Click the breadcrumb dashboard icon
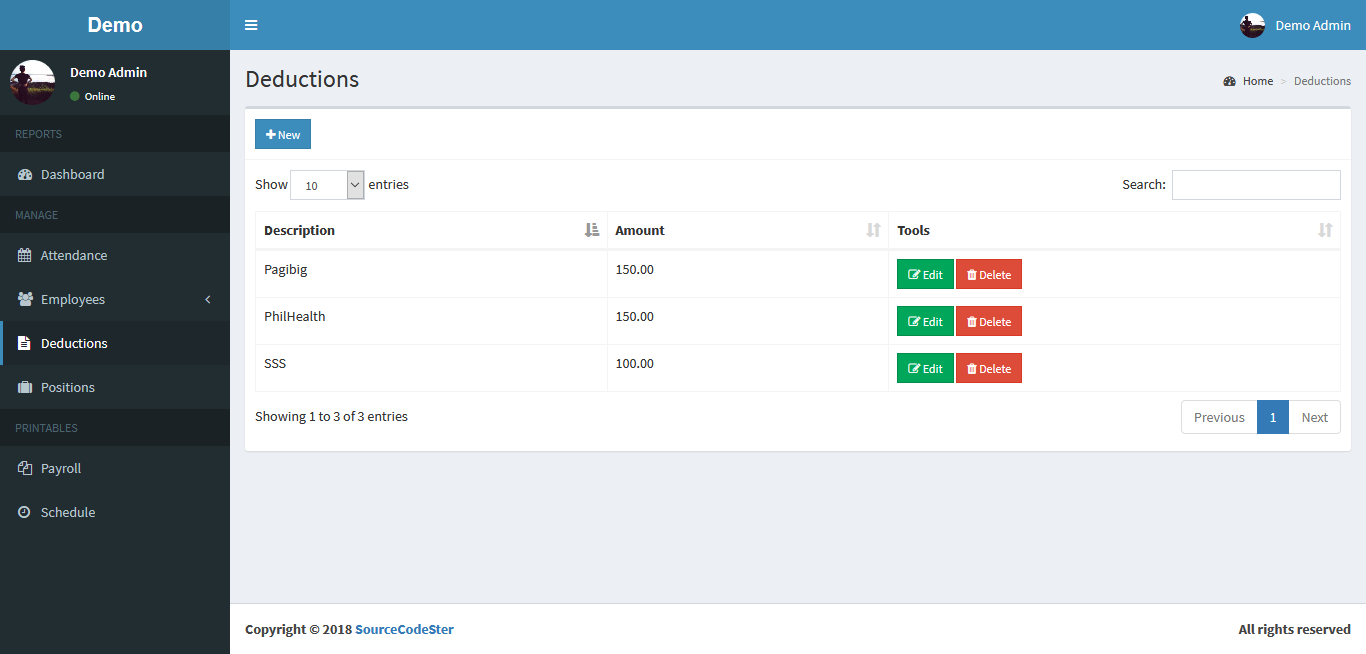This screenshot has width=1366, height=654. tap(1230, 81)
